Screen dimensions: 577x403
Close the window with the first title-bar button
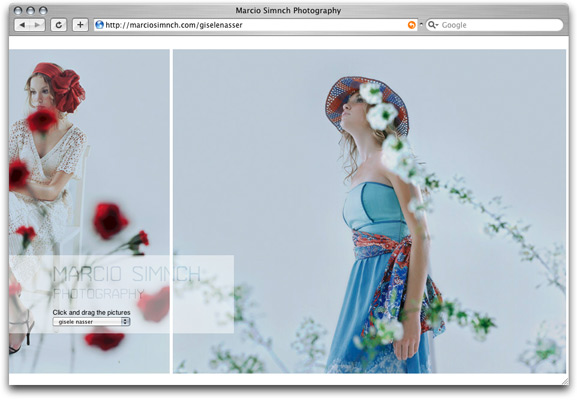click(18, 10)
